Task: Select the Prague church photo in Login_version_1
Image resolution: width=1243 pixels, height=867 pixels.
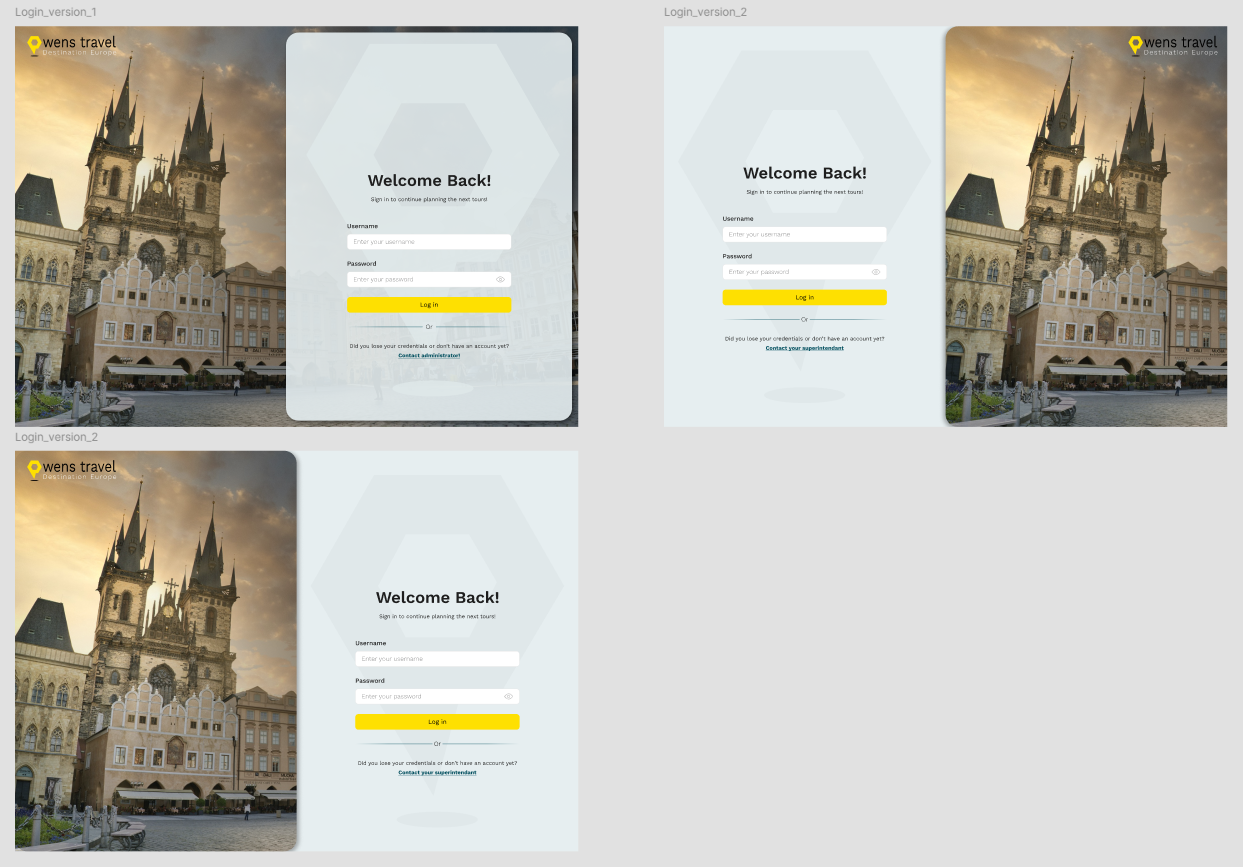Action: pos(150,226)
